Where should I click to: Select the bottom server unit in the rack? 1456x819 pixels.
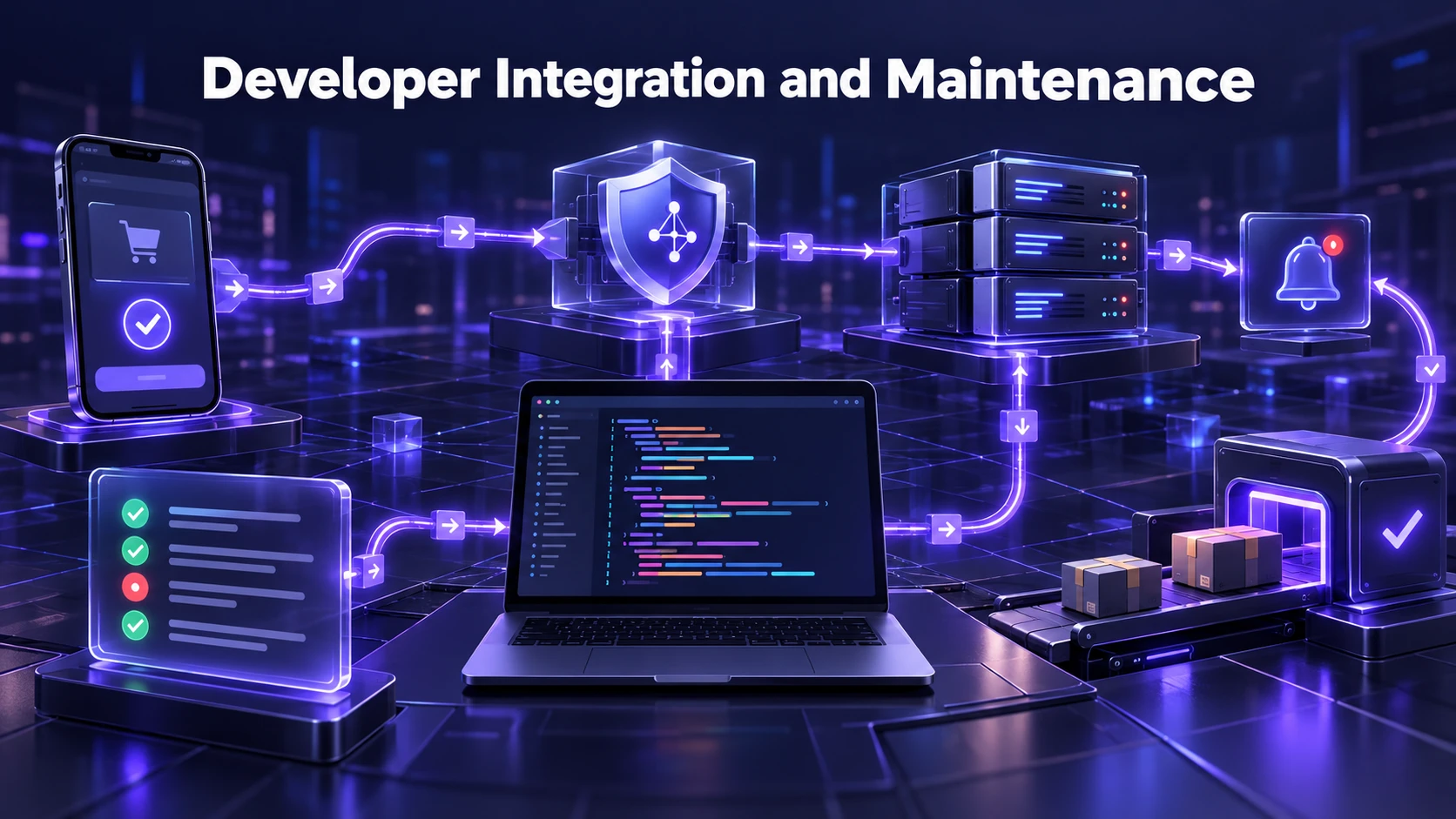pyautogui.click(x=1054, y=303)
